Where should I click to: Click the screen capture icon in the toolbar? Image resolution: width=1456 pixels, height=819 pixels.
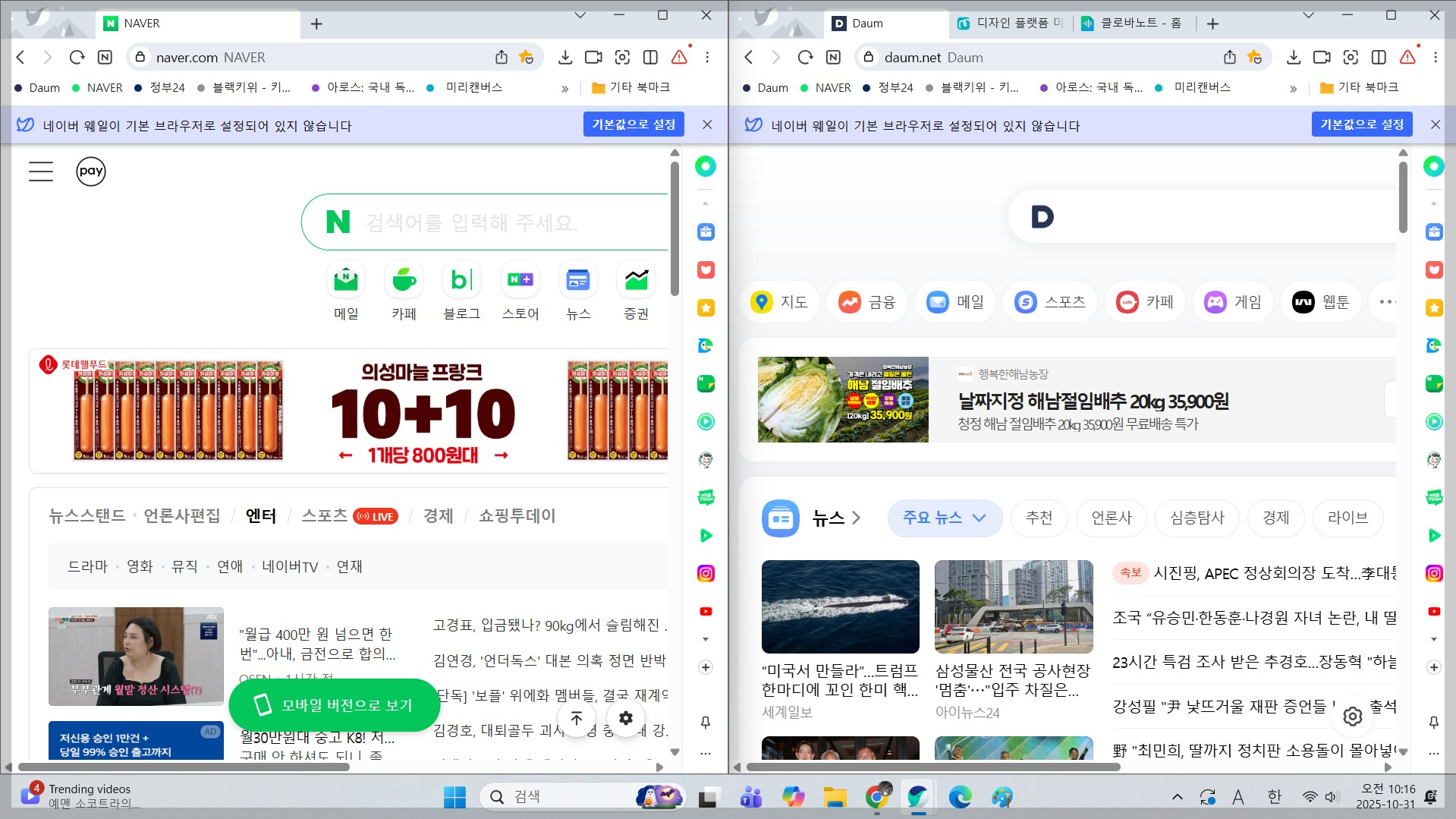point(622,57)
